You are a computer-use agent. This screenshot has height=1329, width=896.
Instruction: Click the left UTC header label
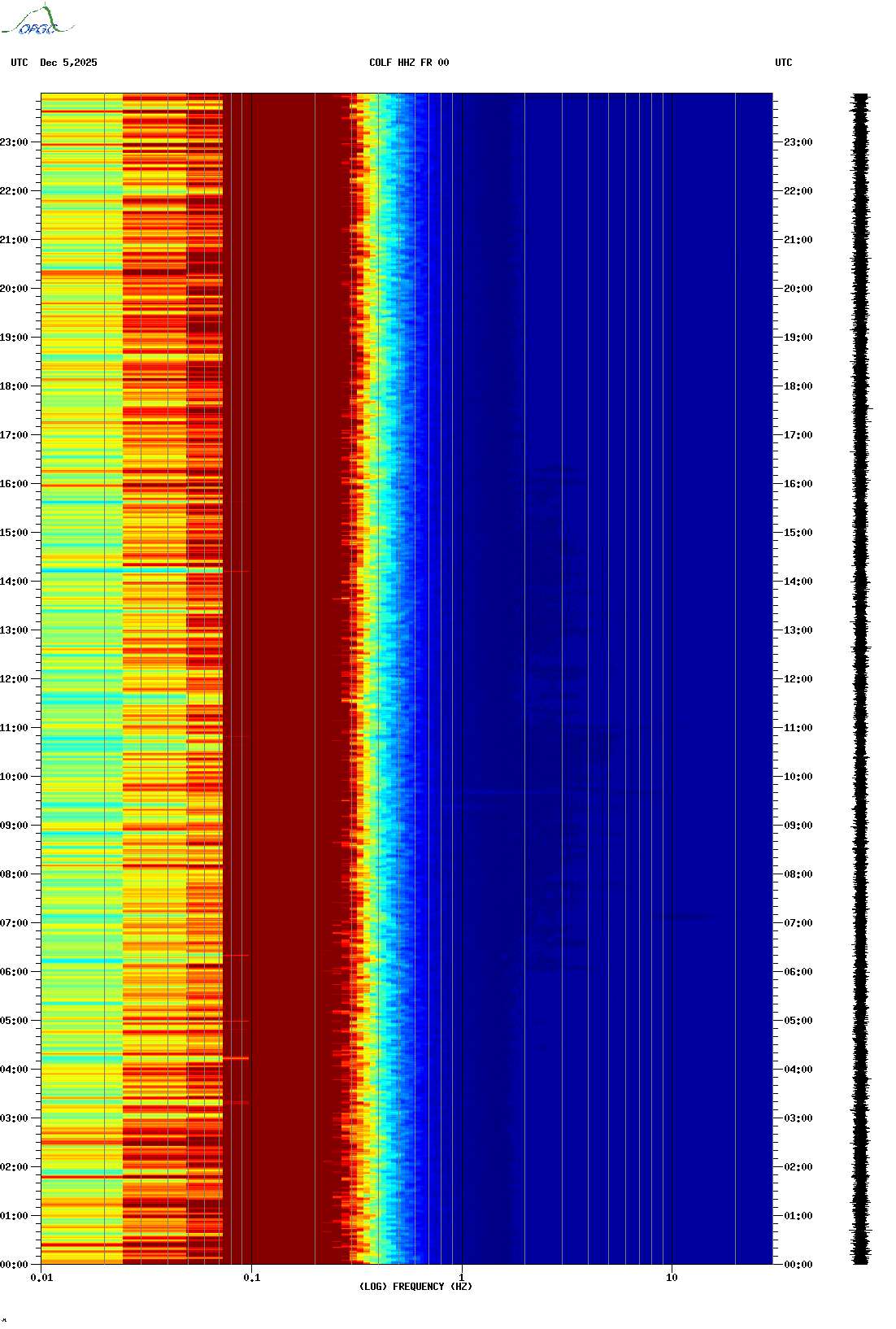20,63
